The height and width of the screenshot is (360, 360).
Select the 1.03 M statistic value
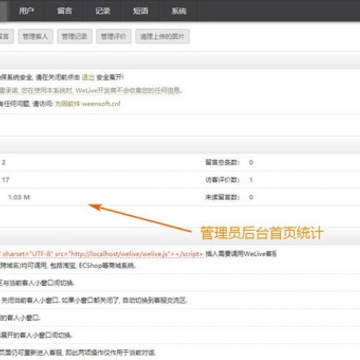[x=19, y=197]
